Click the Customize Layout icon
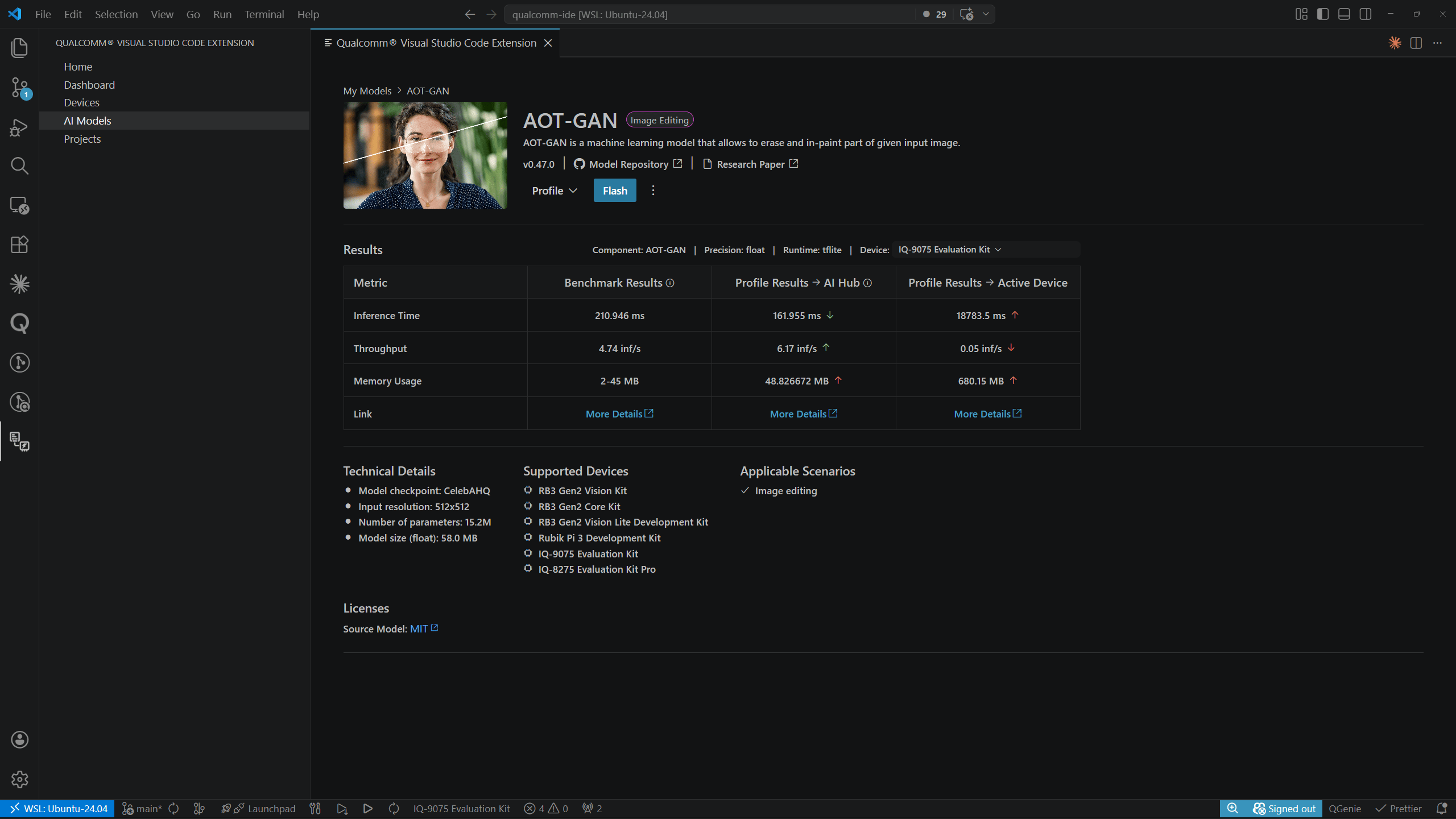The height and width of the screenshot is (819, 1456). 1301,14
